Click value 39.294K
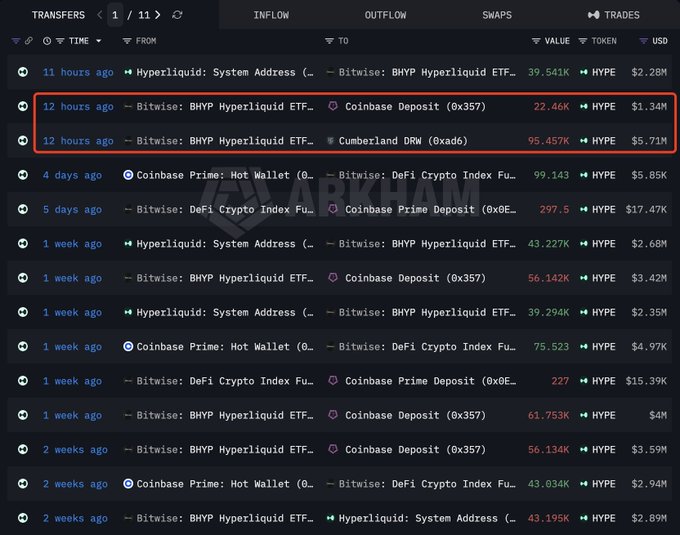The height and width of the screenshot is (535, 680). (x=548, y=312)
